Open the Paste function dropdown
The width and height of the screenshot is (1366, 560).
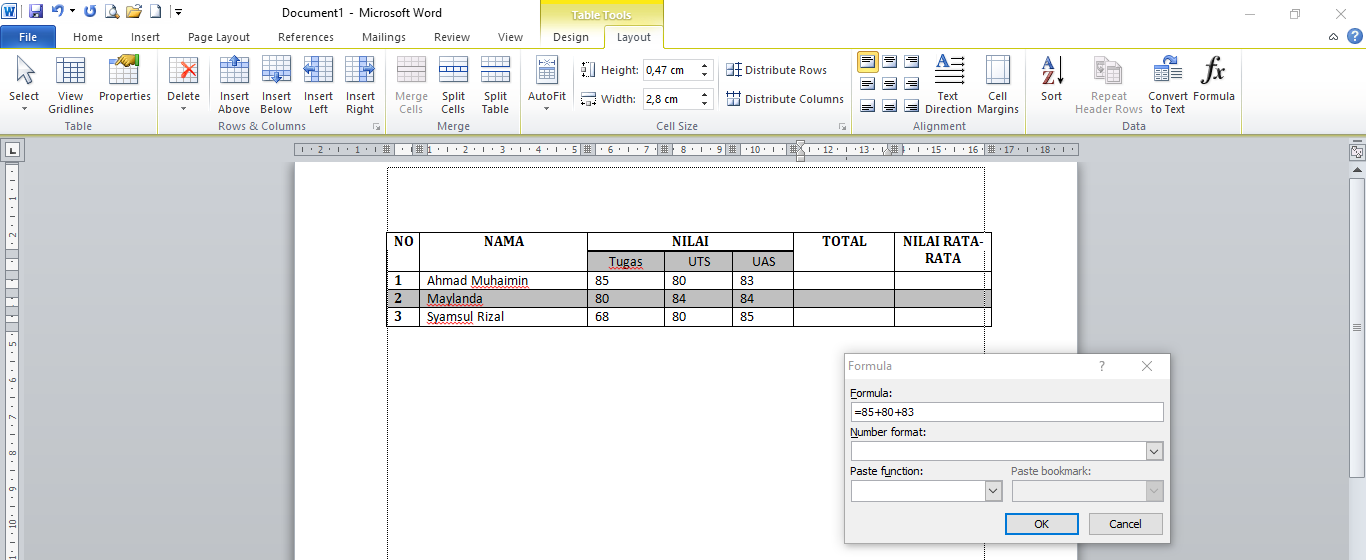coord(993,491)
